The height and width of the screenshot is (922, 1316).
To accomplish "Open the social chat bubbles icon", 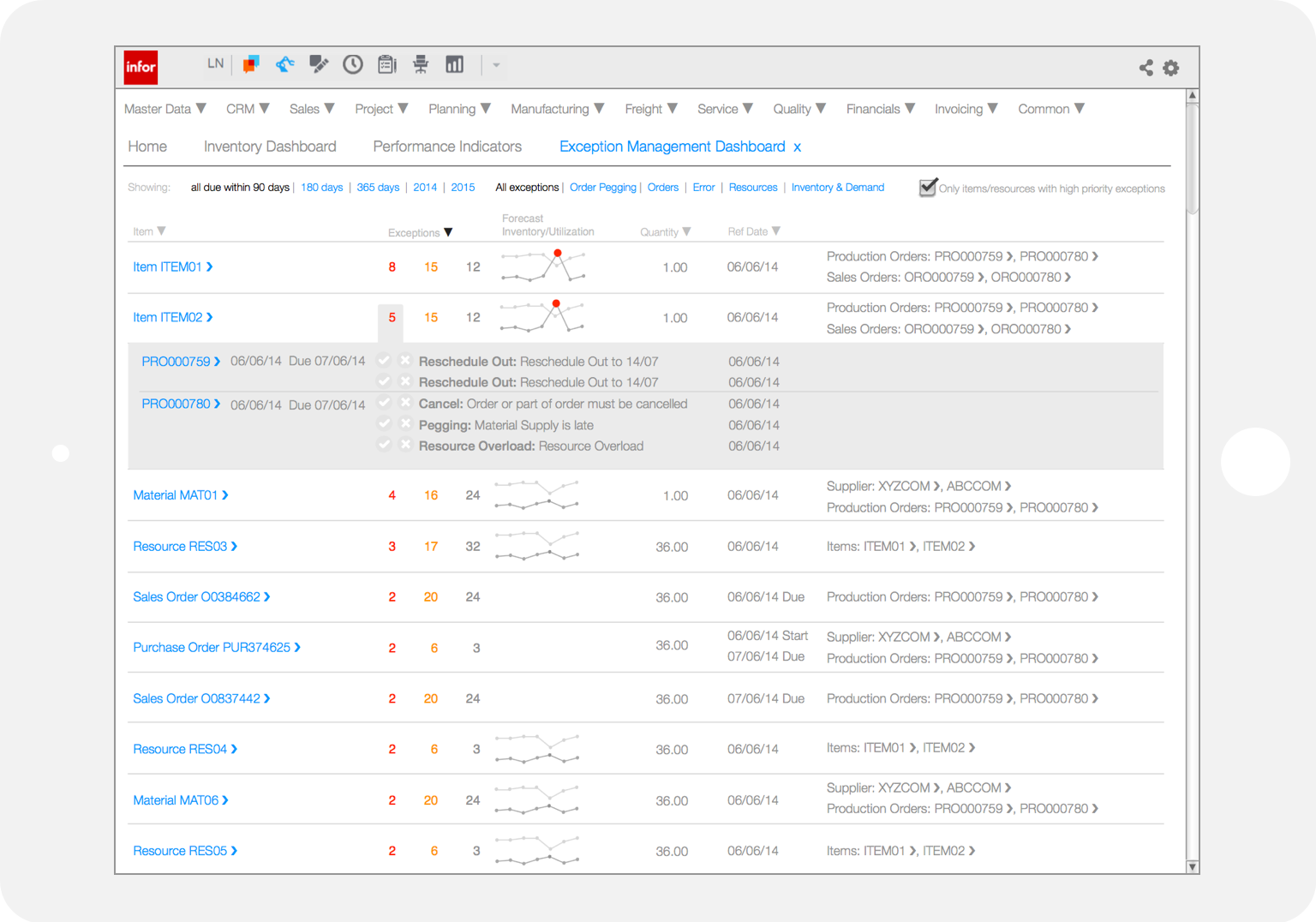I will pyautogui.click(x=251, y=64).
